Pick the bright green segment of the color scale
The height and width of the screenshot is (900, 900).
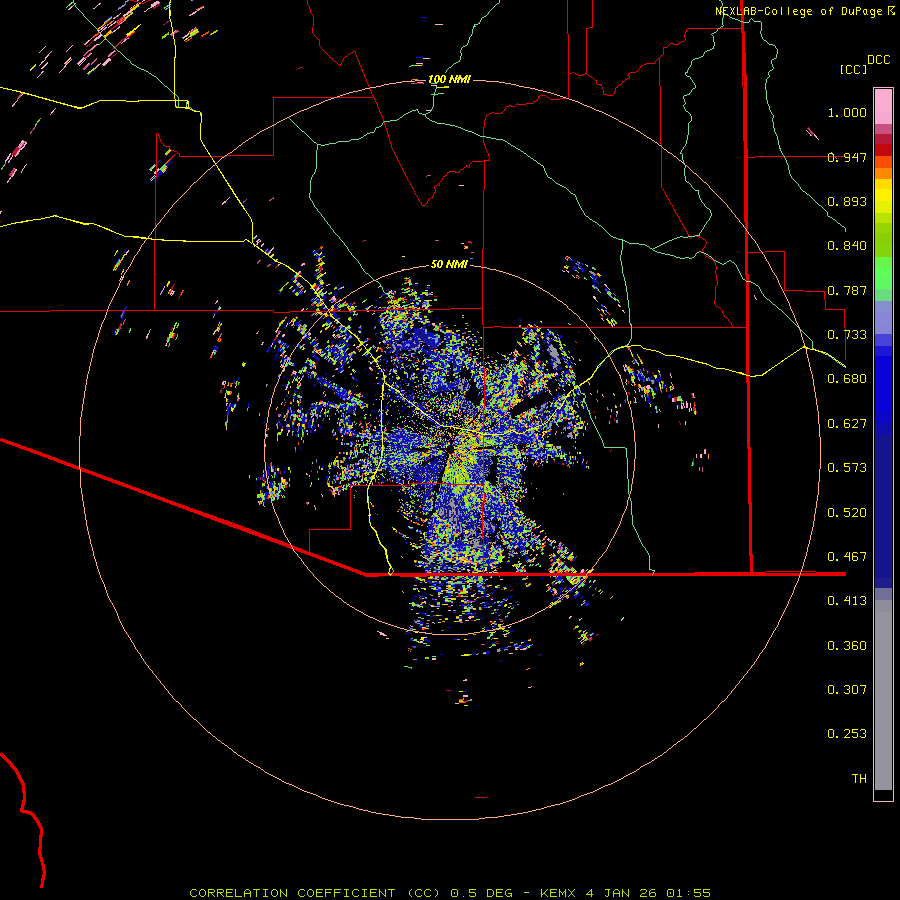pyautogui.click(x=883, y=273)
